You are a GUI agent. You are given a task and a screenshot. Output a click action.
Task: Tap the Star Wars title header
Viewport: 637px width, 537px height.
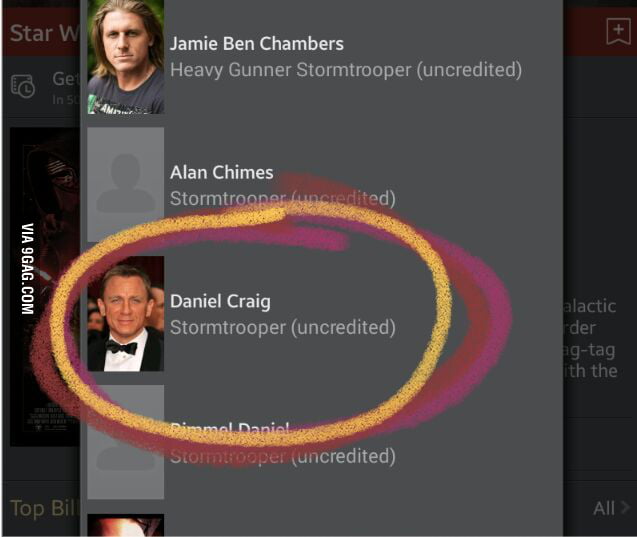click(x=45, y=33)
